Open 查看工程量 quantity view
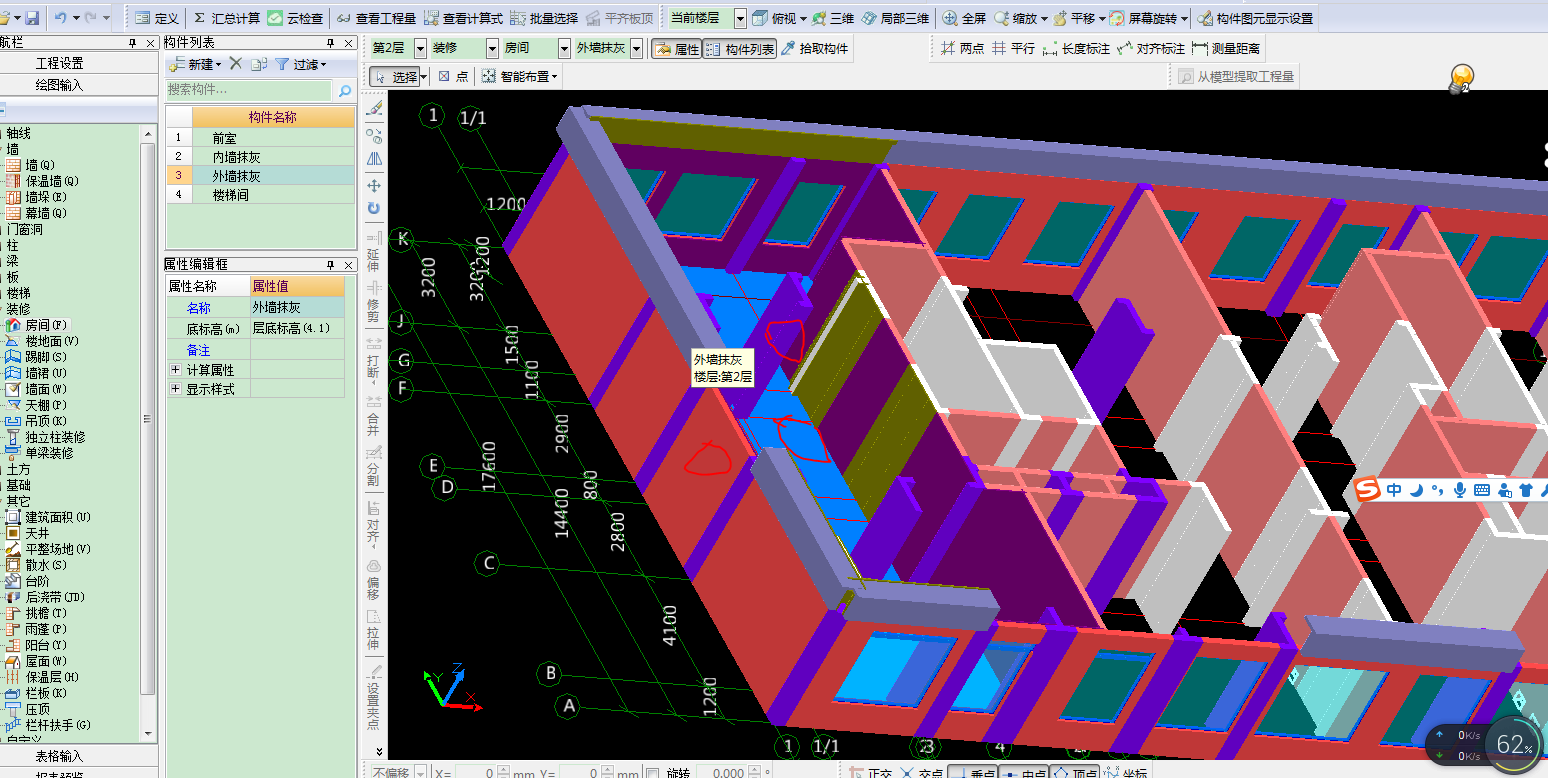Image resolution: width=1548 pixels, height=778 pixels. point(376,18)
